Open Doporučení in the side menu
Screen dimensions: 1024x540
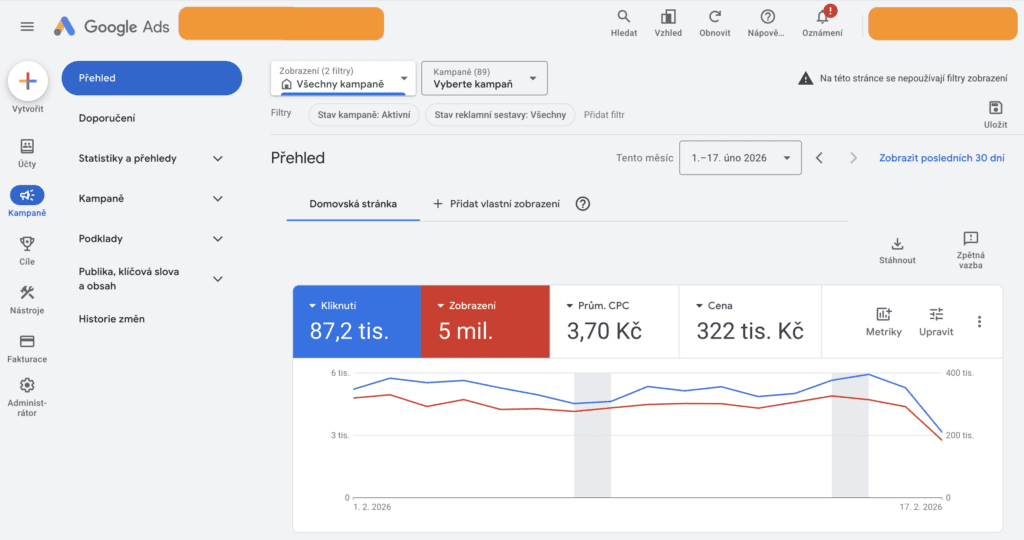(x=107, y=118)
